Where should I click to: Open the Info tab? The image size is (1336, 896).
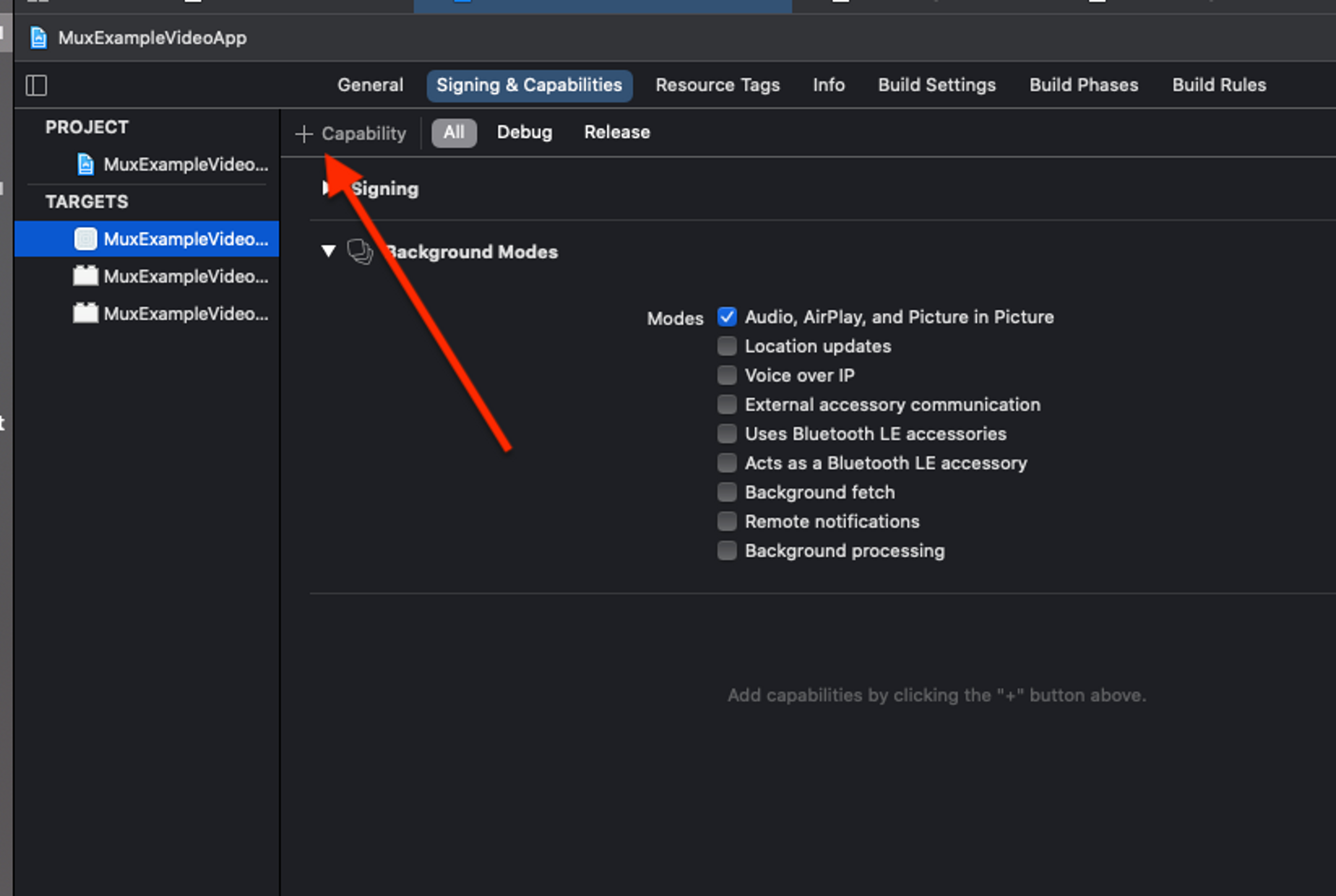pyautogui.click(x=829, y=85)
